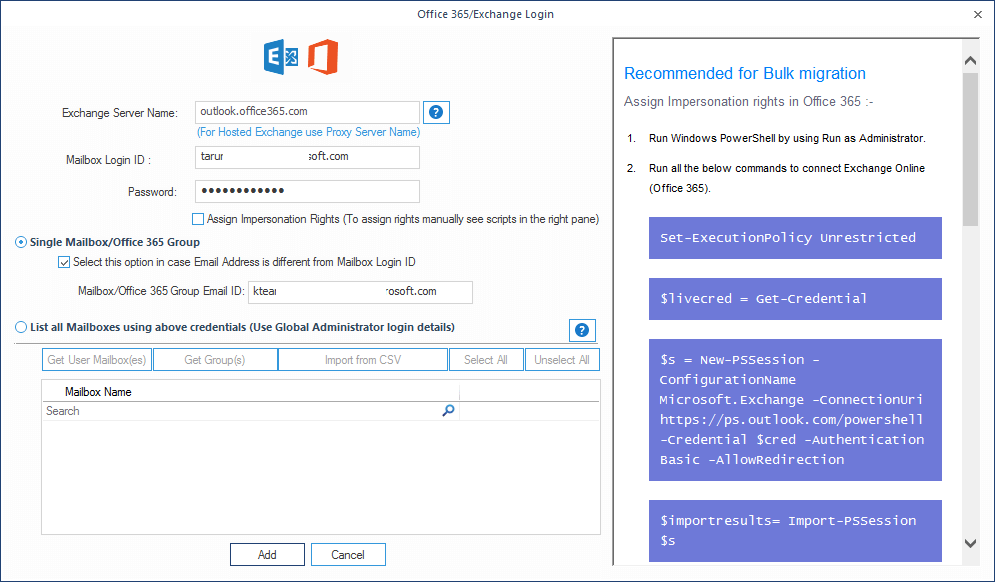Click the Exchange logo icon

coord(281,56)
